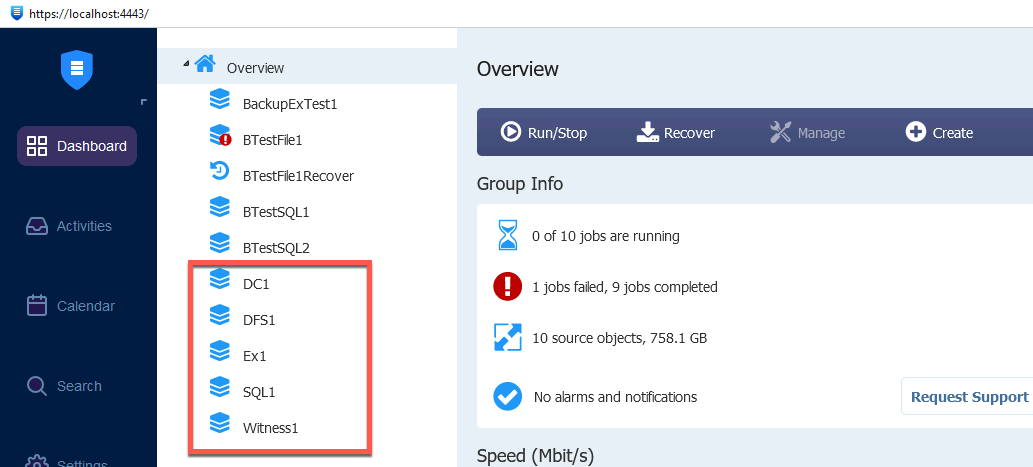Click the red failed jobs alert icon
The height and width of the screenshot is (467, 1033).
507,287
